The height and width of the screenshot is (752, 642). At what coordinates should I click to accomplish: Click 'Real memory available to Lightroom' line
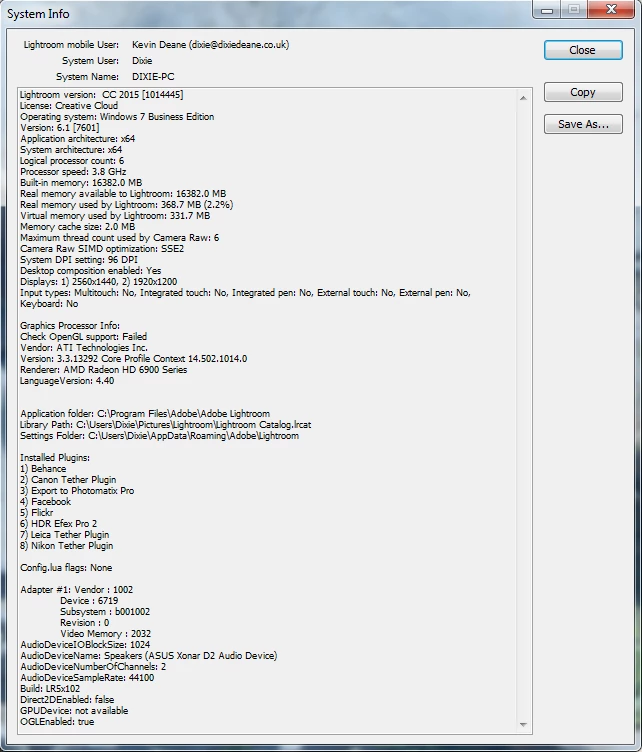coord(123,194)
